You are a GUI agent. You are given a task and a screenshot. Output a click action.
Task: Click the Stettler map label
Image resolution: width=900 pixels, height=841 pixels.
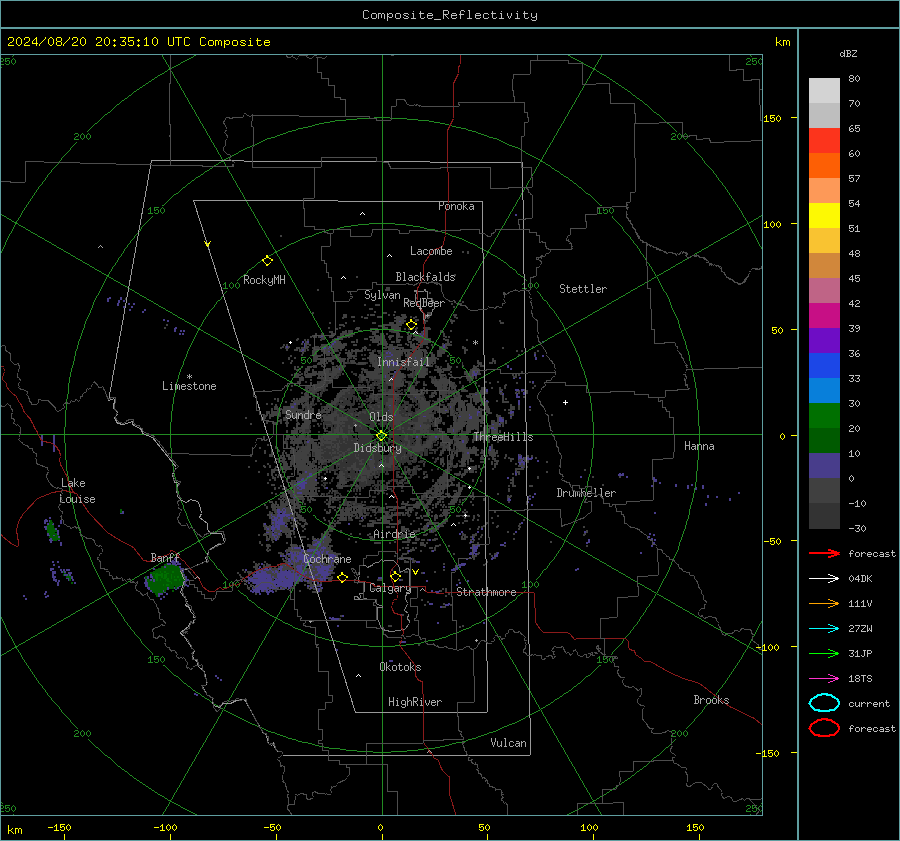click(583, 289)
